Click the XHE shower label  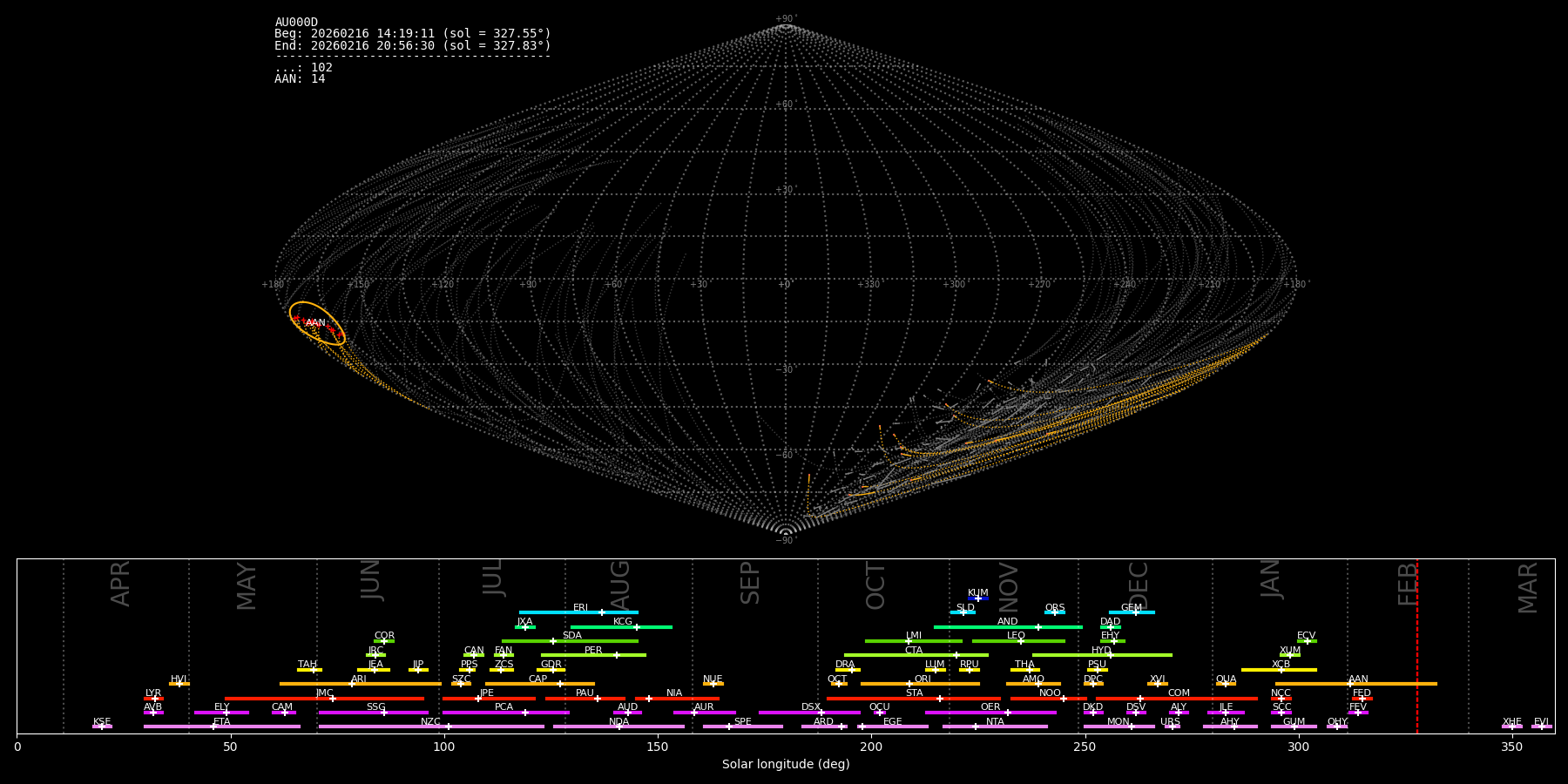[x=1512, y=722]
